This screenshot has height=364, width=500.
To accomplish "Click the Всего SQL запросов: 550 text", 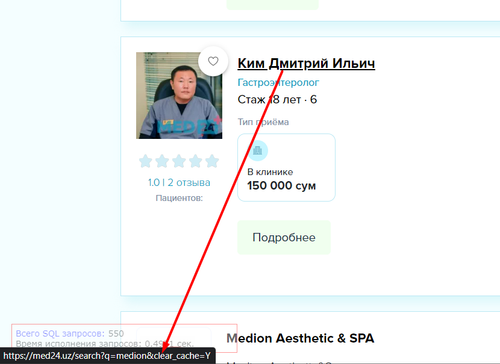I will pyautogui.click(x=70, y=333).
